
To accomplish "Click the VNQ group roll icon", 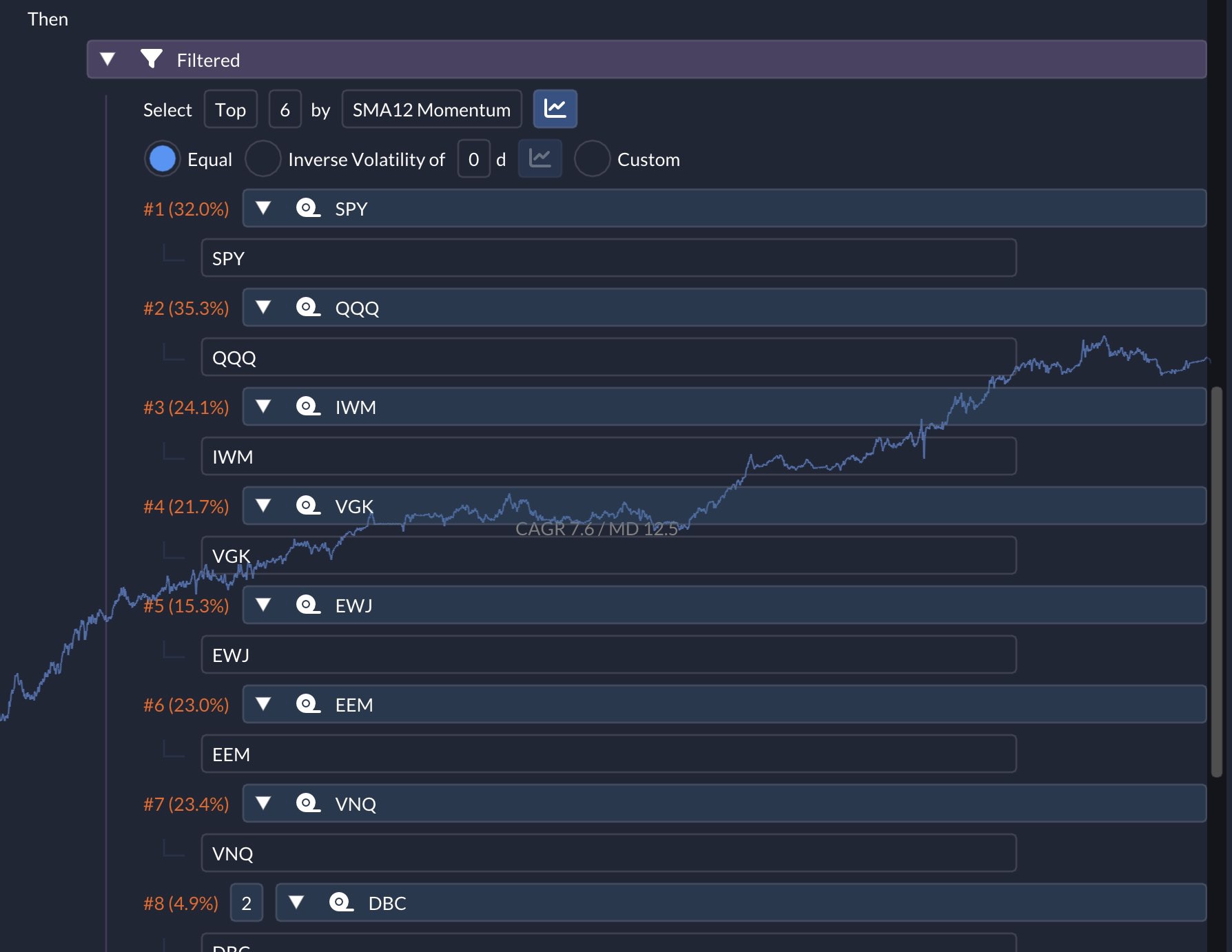I will click(308, 803).
